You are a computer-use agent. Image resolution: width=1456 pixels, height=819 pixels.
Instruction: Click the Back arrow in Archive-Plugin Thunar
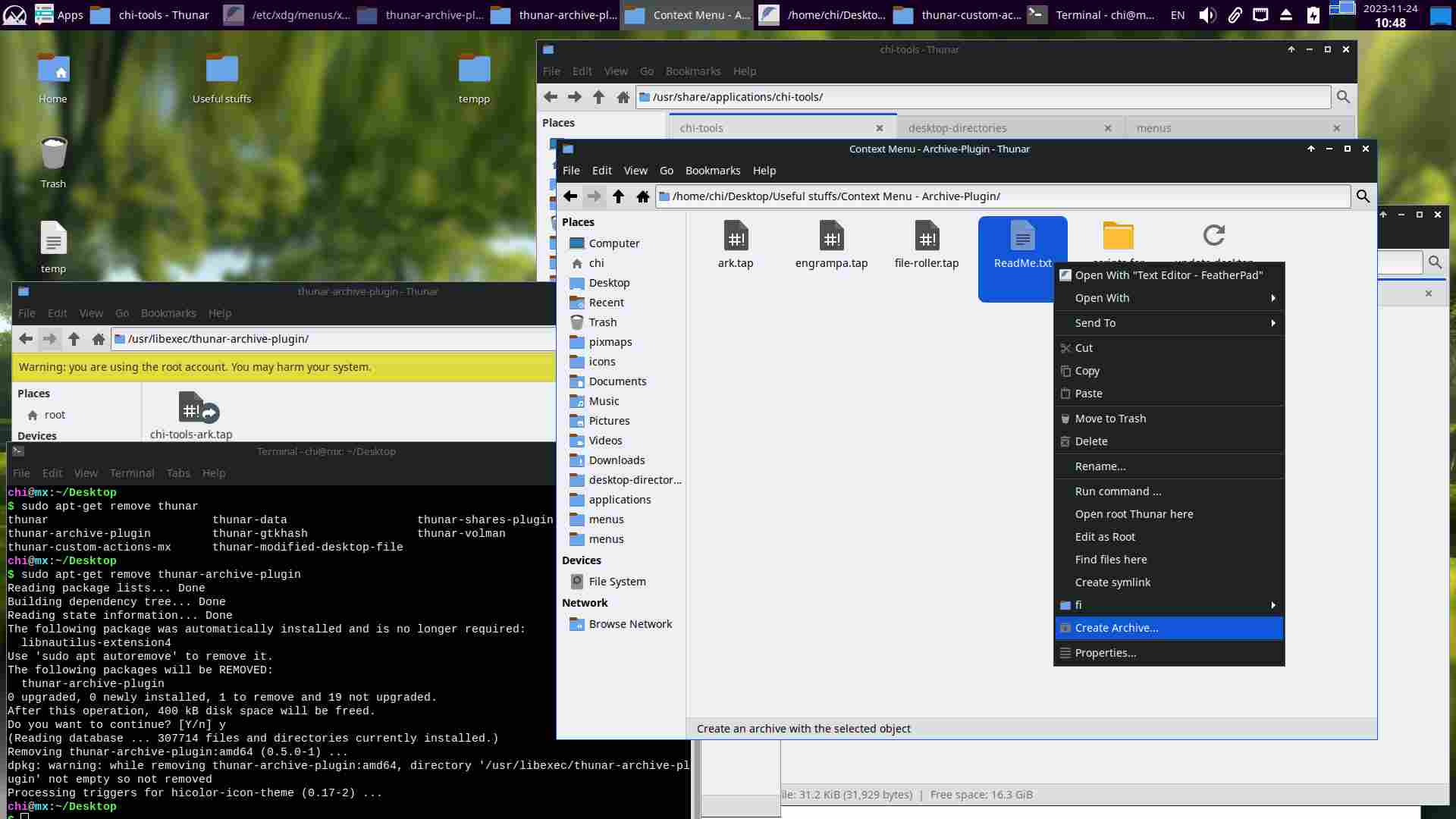tap(570, 196)
